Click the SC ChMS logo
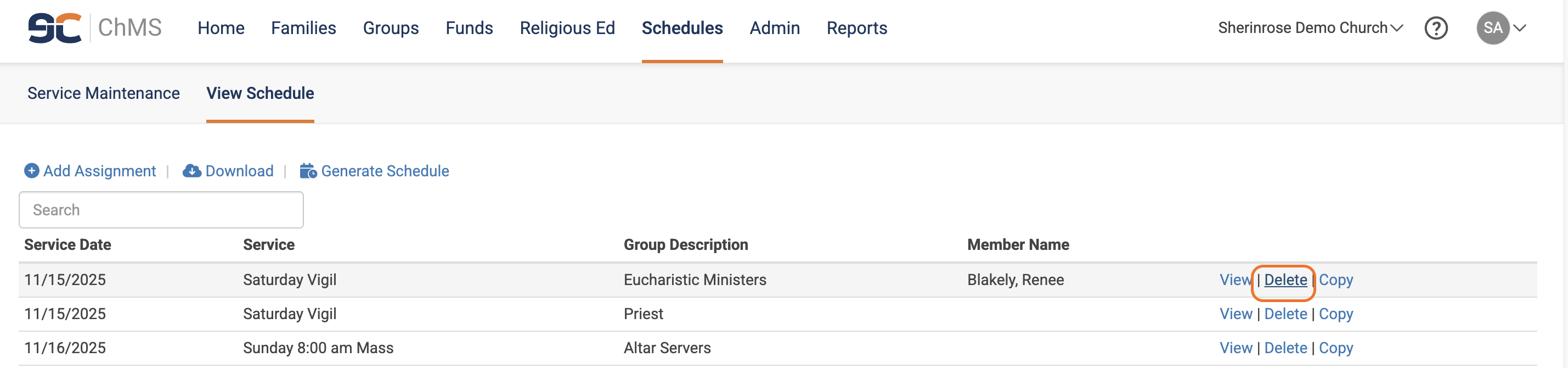Screen dimensions: 1568x368 tap(94, 28)
